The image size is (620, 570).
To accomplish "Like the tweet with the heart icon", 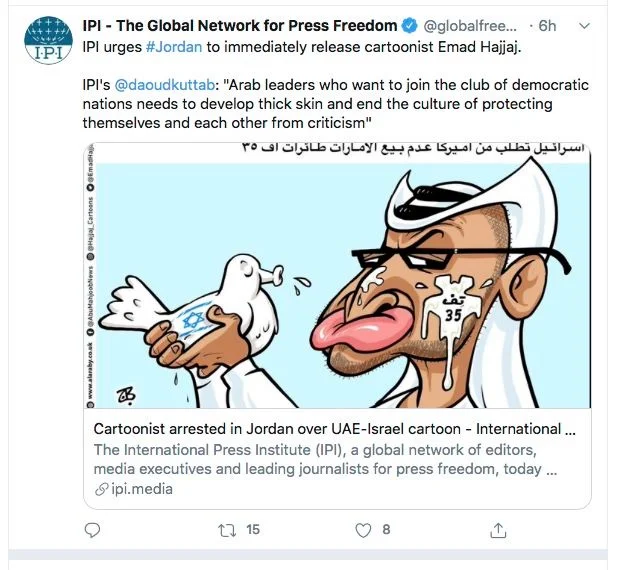I will click(364, 530).
